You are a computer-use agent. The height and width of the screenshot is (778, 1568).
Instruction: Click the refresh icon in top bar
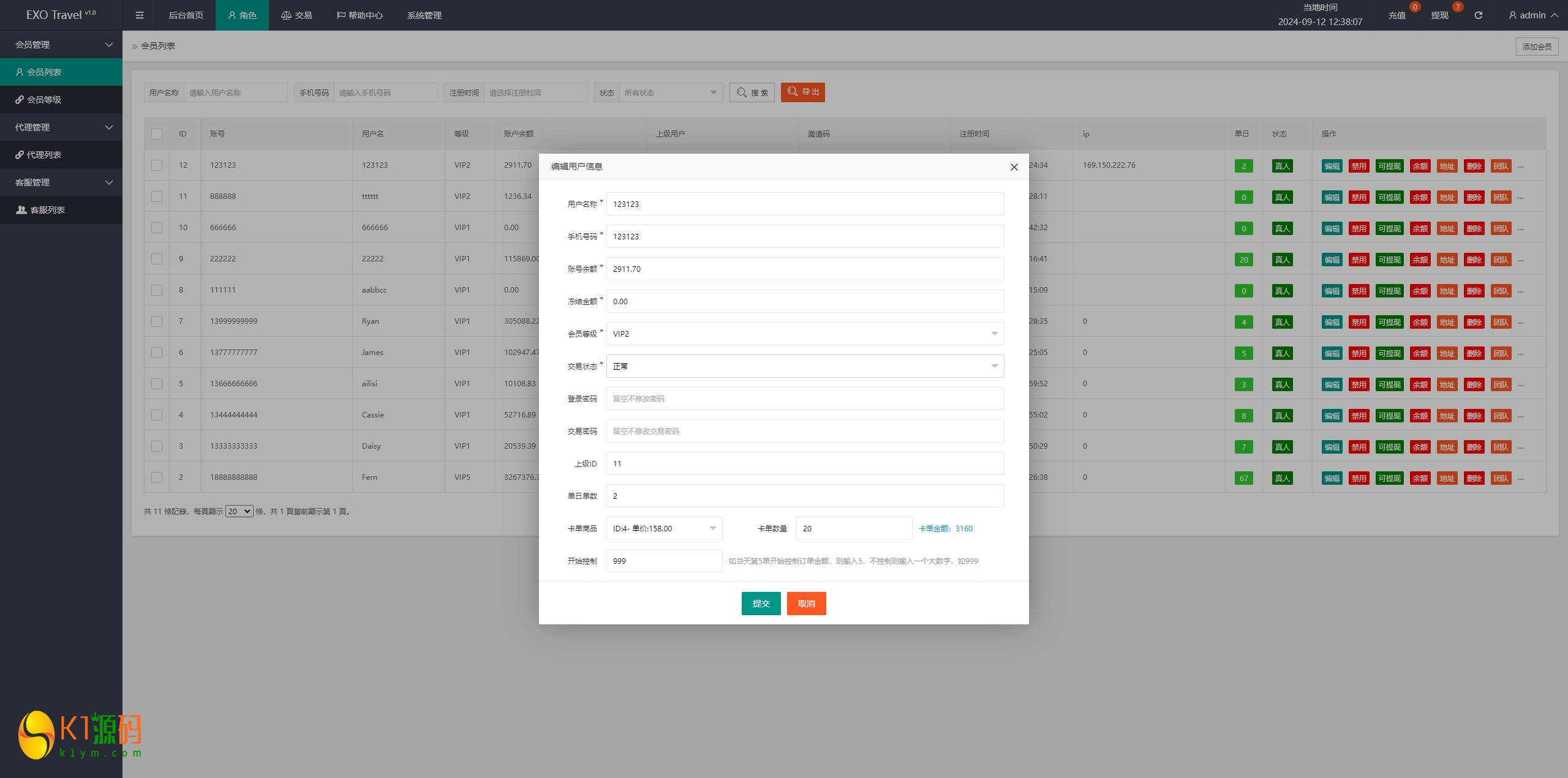[x=1478, y=15]
